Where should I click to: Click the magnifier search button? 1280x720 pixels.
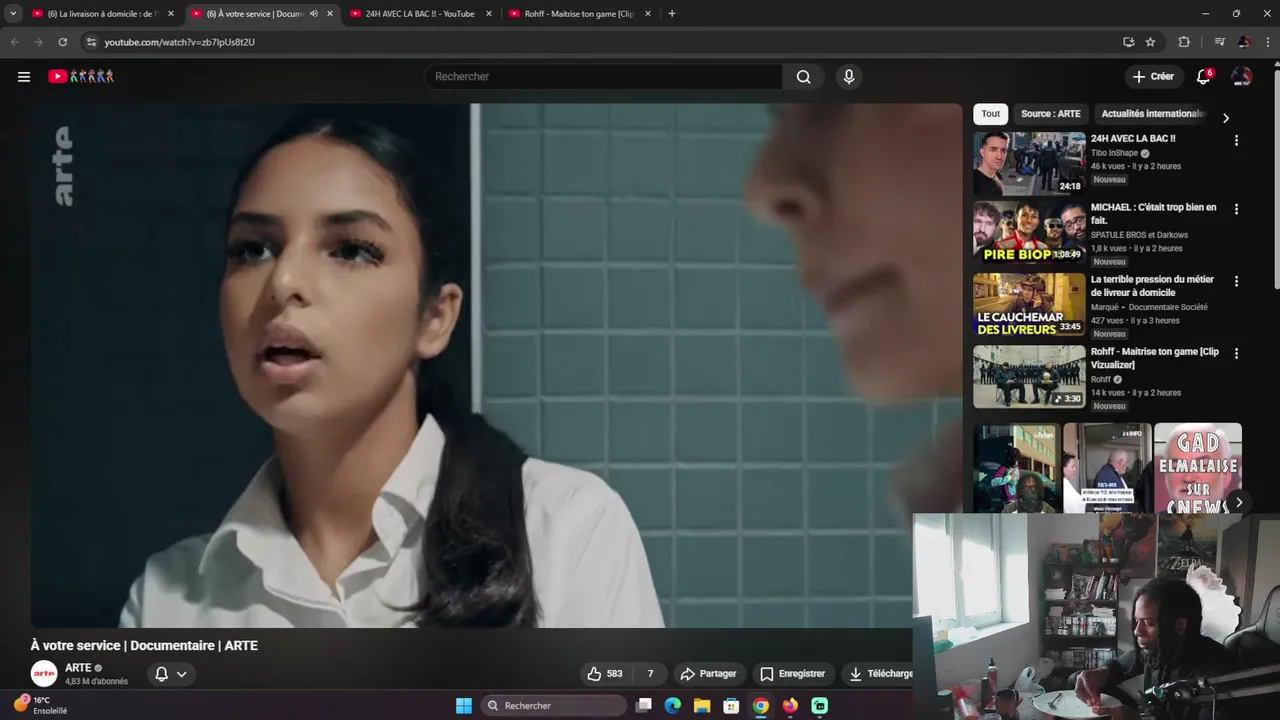803,76
